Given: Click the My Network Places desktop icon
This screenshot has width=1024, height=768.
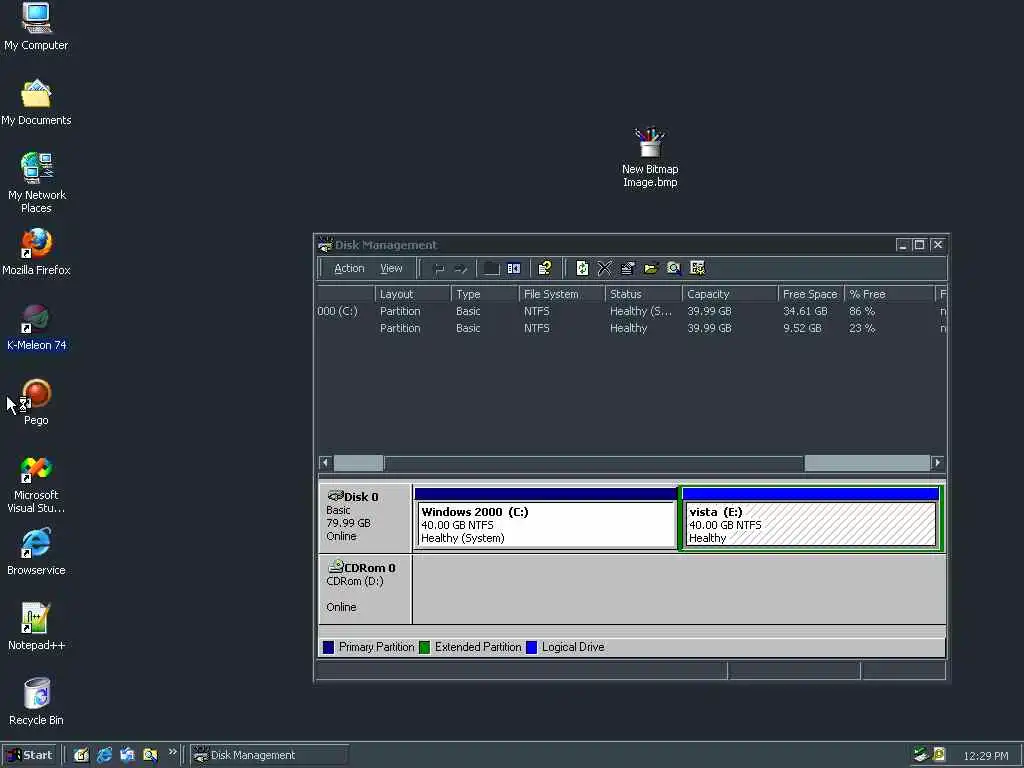Looking at the screenshot, I should pyautogui.click(x=36, y=183).
